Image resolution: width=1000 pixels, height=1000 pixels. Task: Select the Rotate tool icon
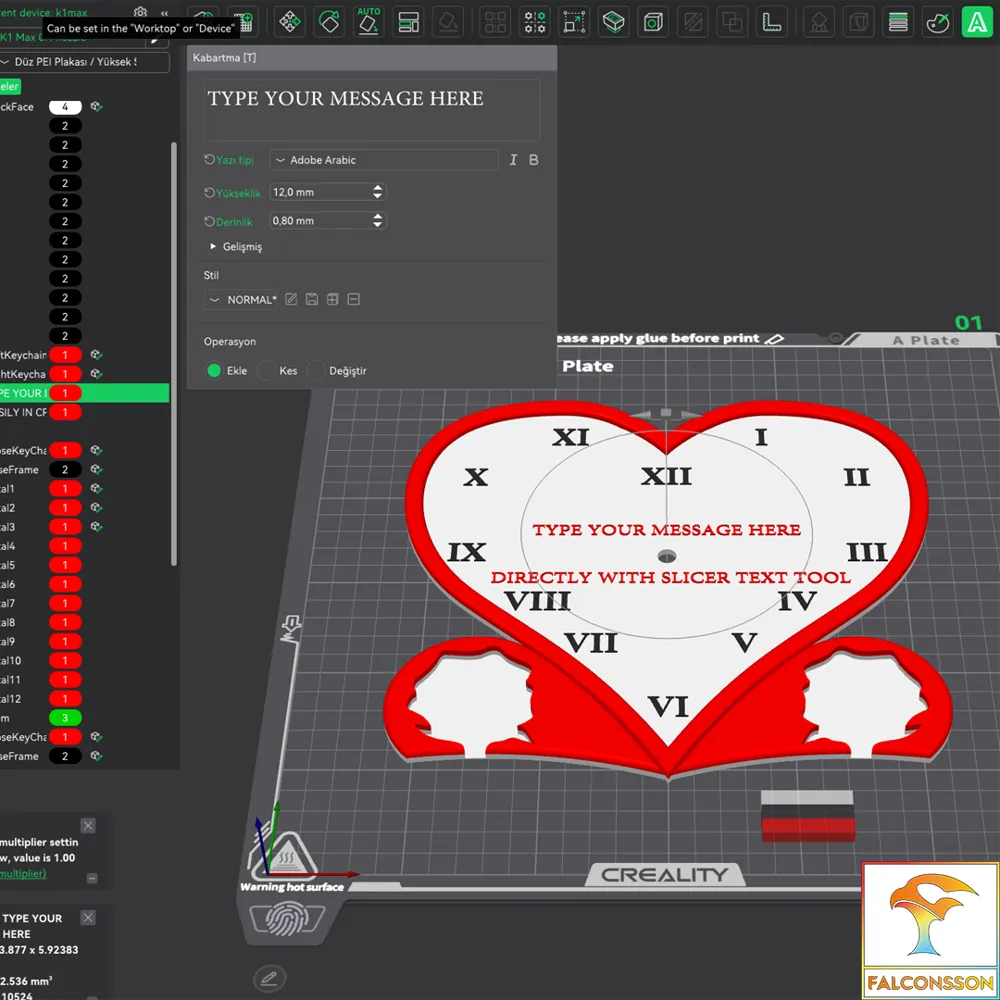tap(329, 22)
